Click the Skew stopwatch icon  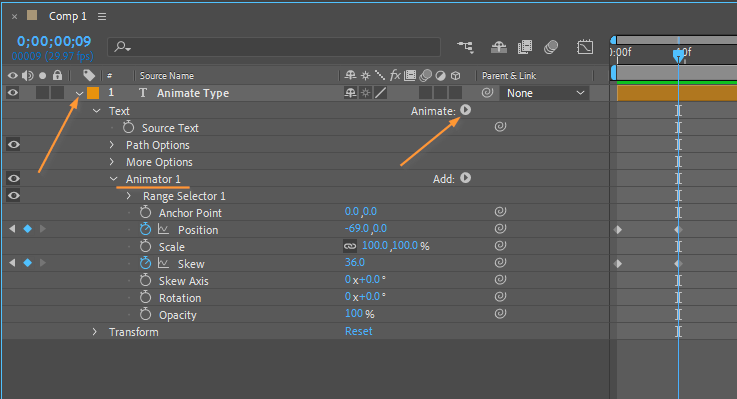click(x=145, y=263)
